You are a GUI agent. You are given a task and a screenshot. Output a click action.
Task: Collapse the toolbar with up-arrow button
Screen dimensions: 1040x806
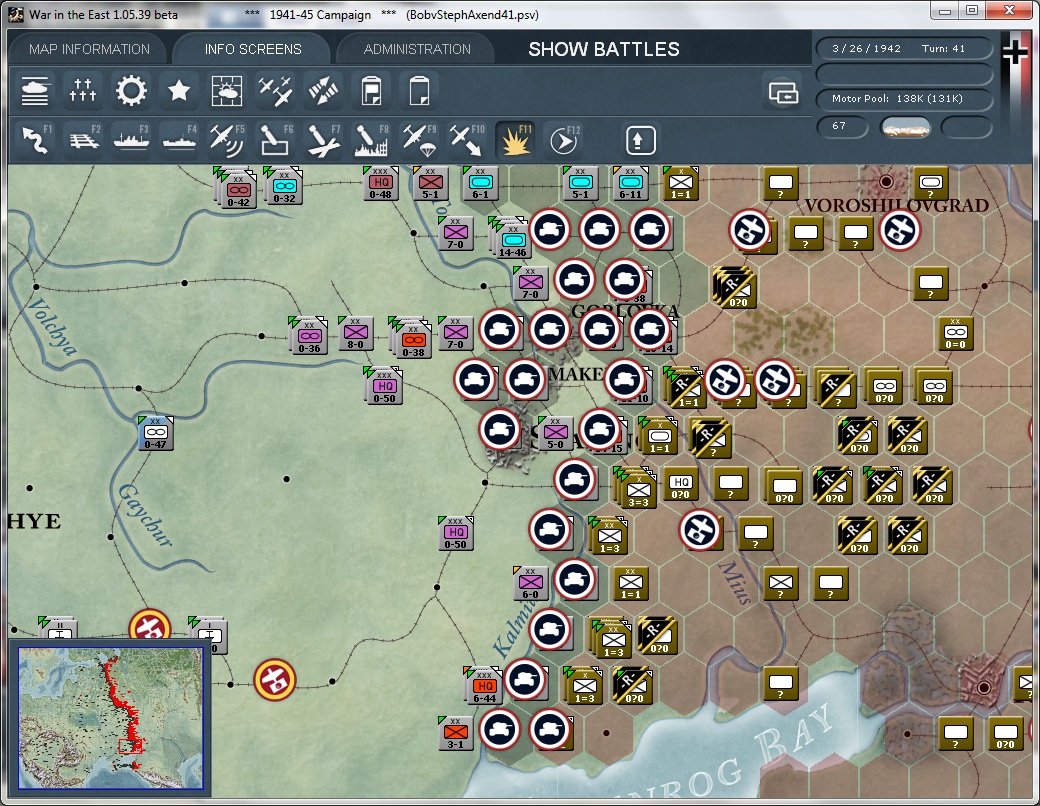pyautogui.click(x=640, y=140)
